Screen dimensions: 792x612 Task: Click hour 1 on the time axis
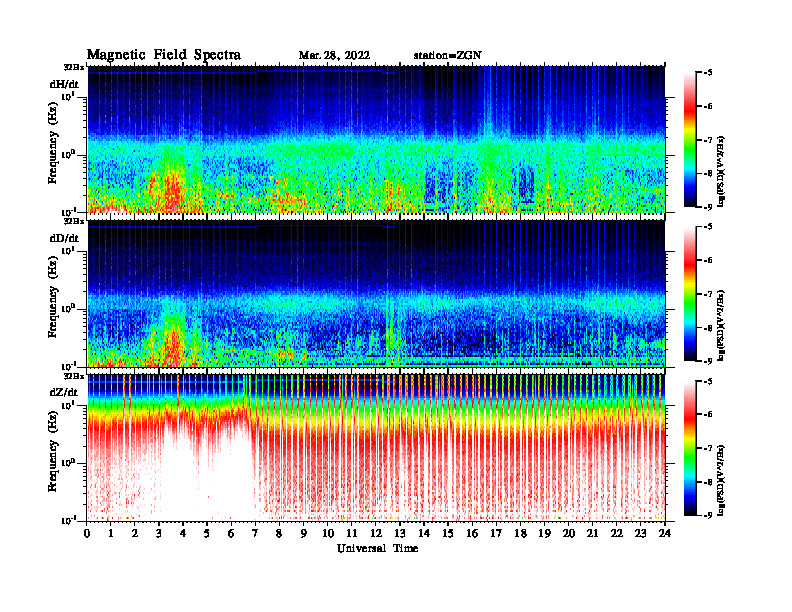point(111,534)
